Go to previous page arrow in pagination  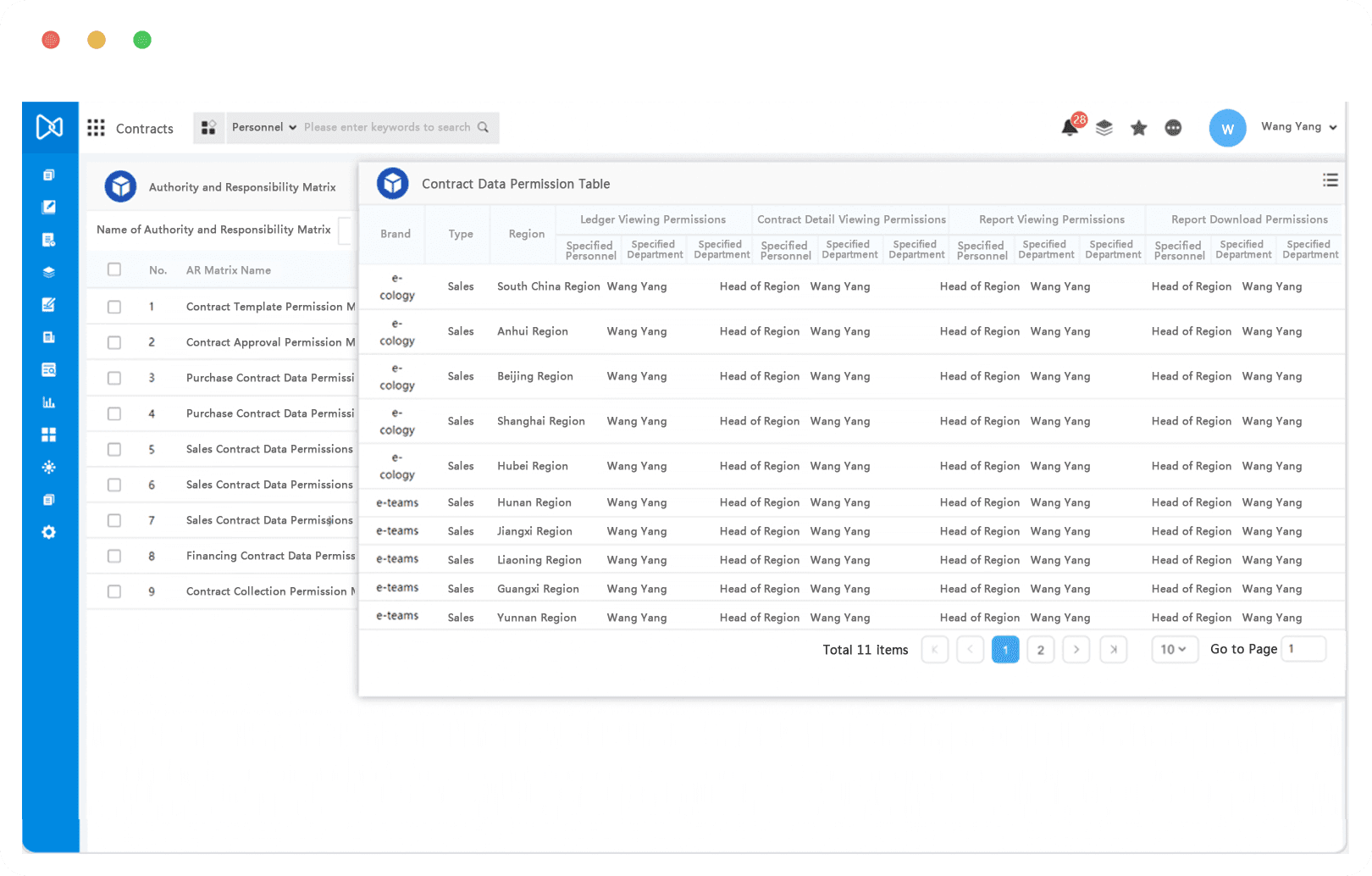[x=971, y=650]
